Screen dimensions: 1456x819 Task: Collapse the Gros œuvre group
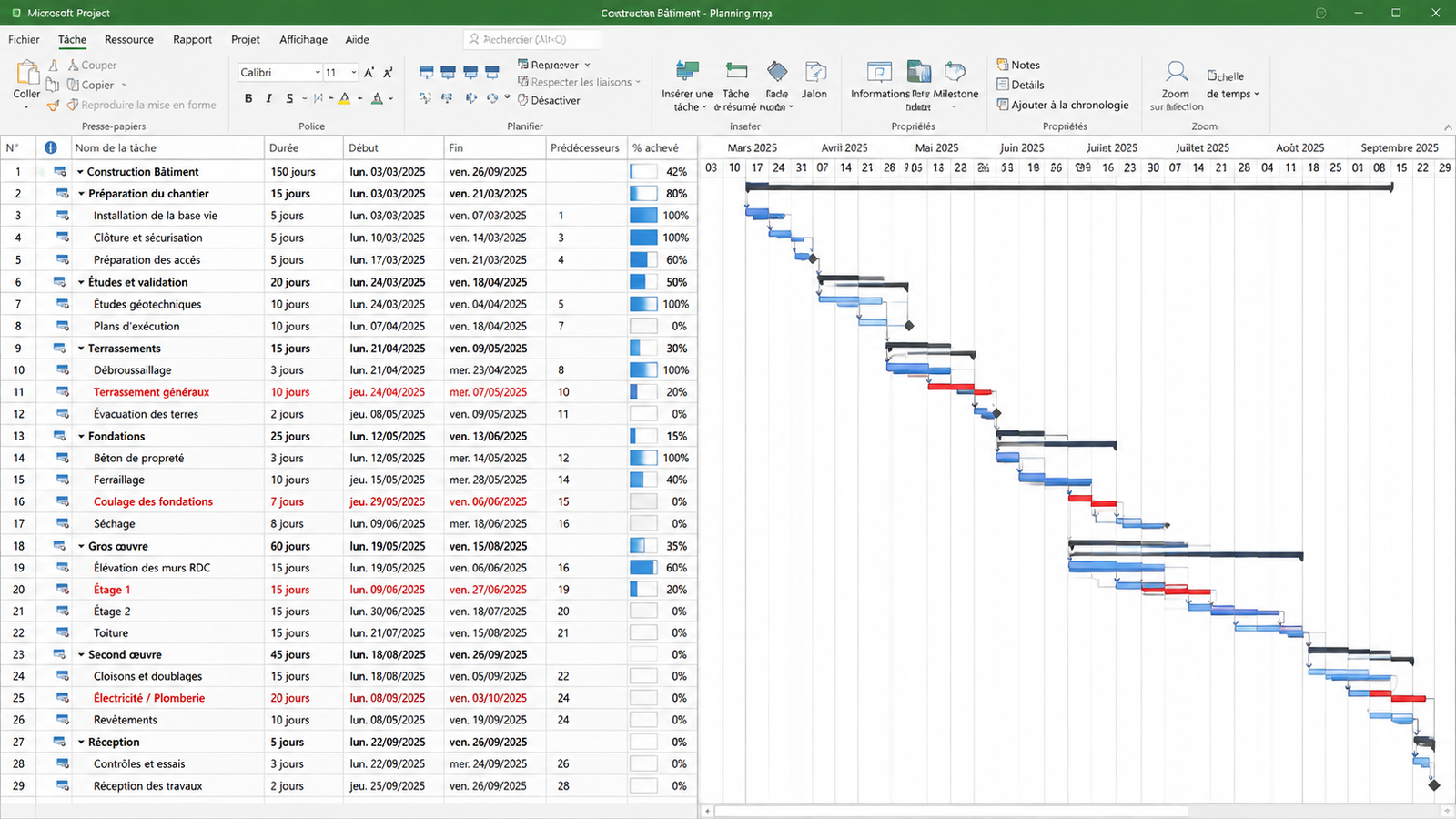81,546
